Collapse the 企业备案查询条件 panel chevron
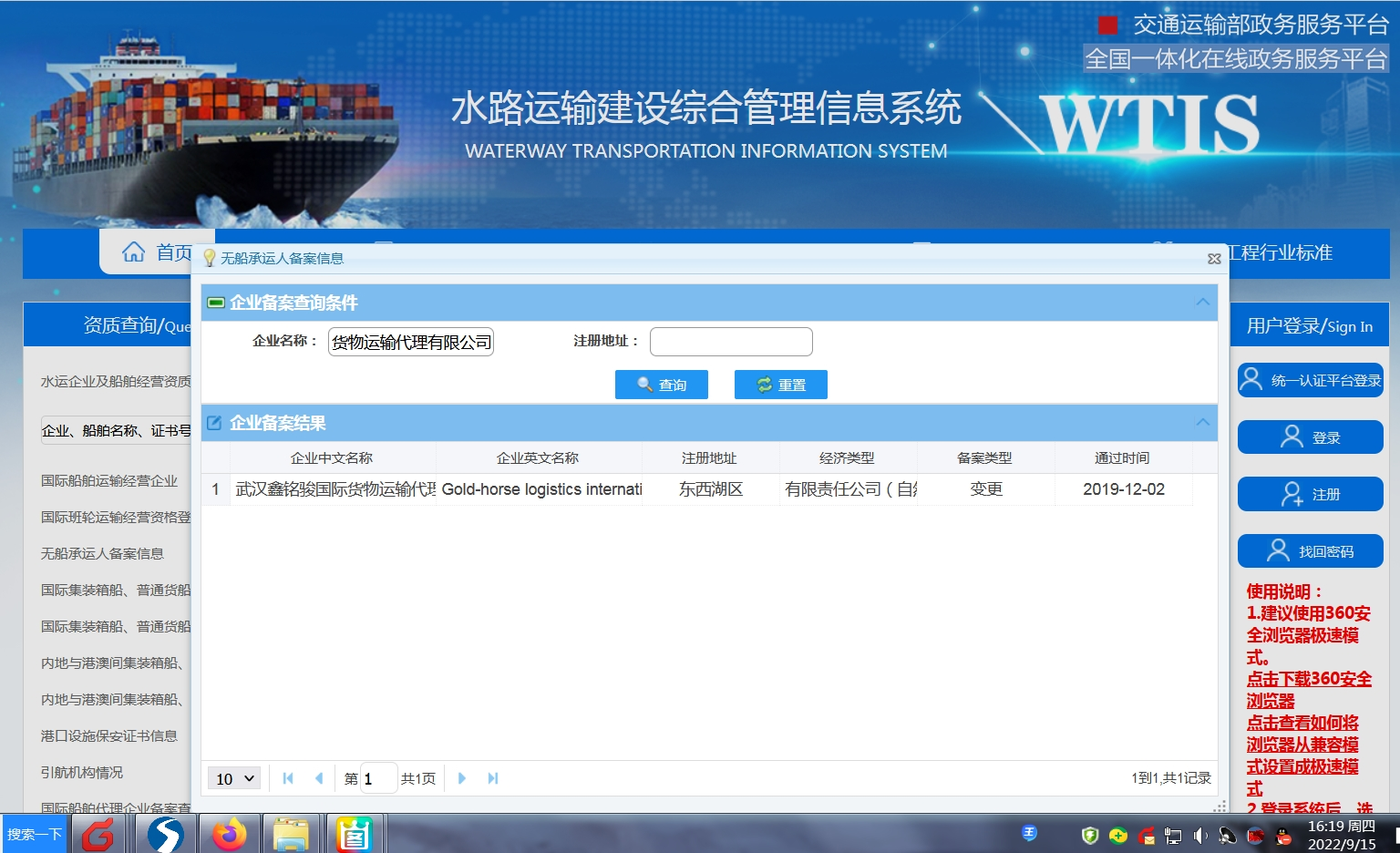 [x=1204, y=302]
